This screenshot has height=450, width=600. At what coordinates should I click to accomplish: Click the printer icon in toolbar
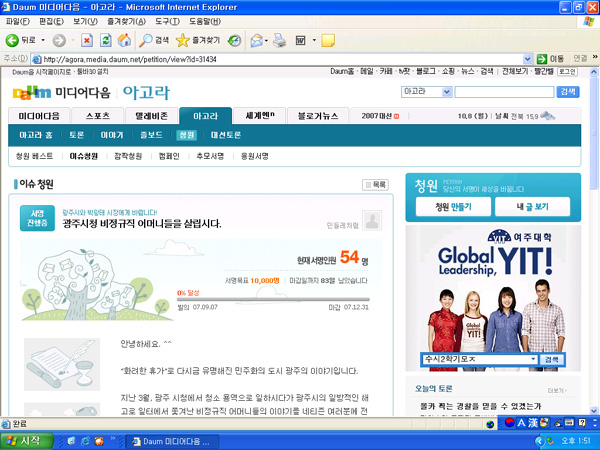tap(279, 41)
